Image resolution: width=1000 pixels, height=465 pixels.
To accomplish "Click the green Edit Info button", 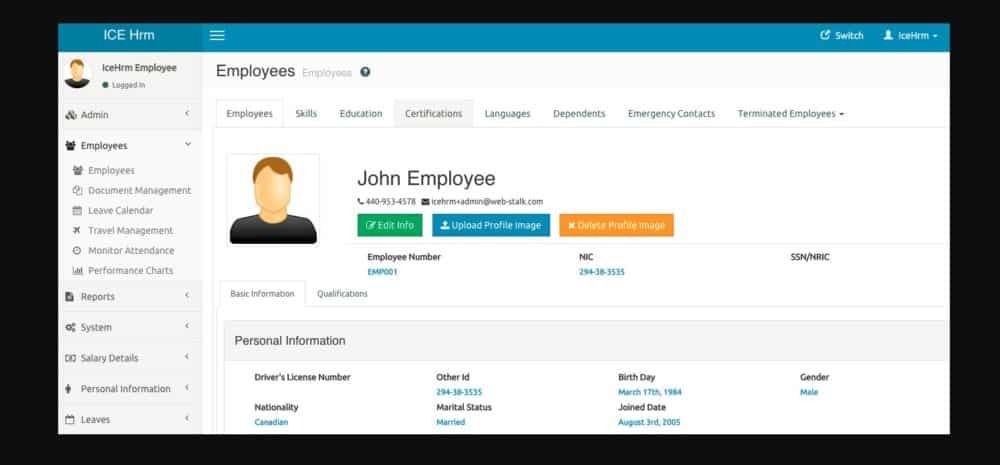I will pyautogui.click(x=390, y=225).
